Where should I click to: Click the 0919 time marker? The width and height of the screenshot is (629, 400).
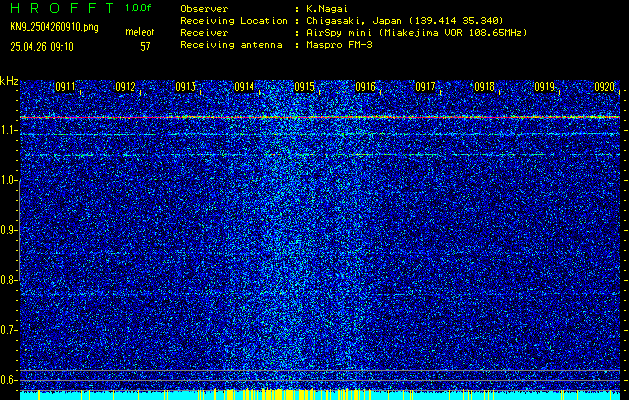point(544,87)
